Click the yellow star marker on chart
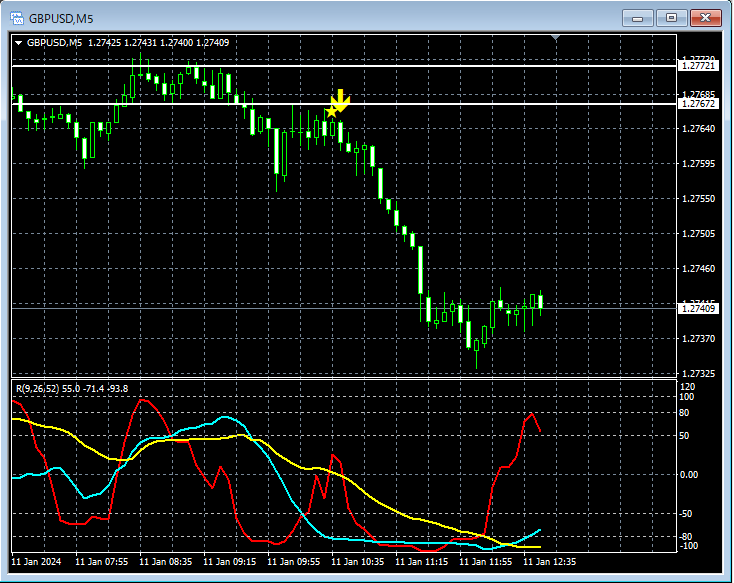Screen dimensions: 734x583 (331, 111)
